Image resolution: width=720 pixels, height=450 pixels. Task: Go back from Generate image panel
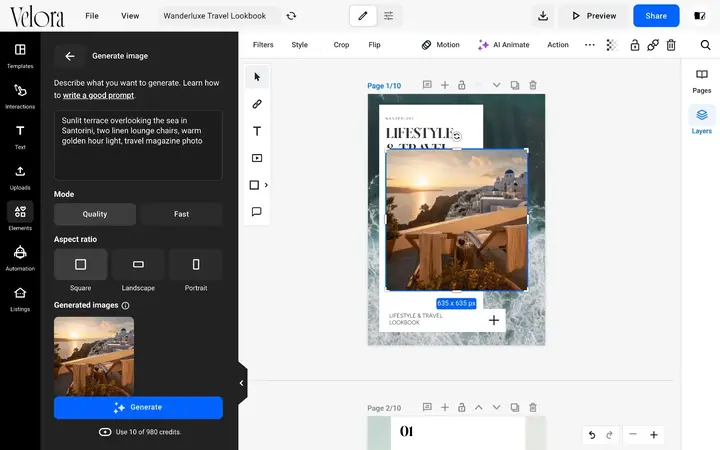point(70,56)
